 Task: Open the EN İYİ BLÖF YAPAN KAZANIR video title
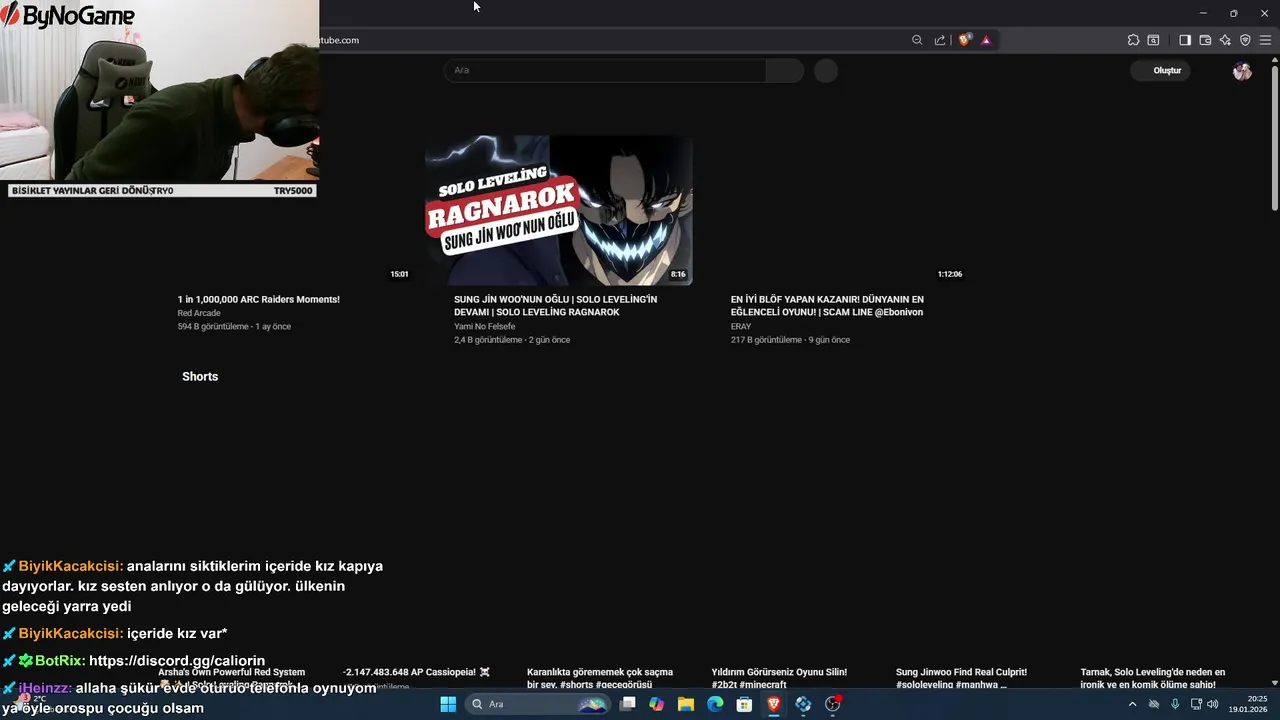point(827,306)
